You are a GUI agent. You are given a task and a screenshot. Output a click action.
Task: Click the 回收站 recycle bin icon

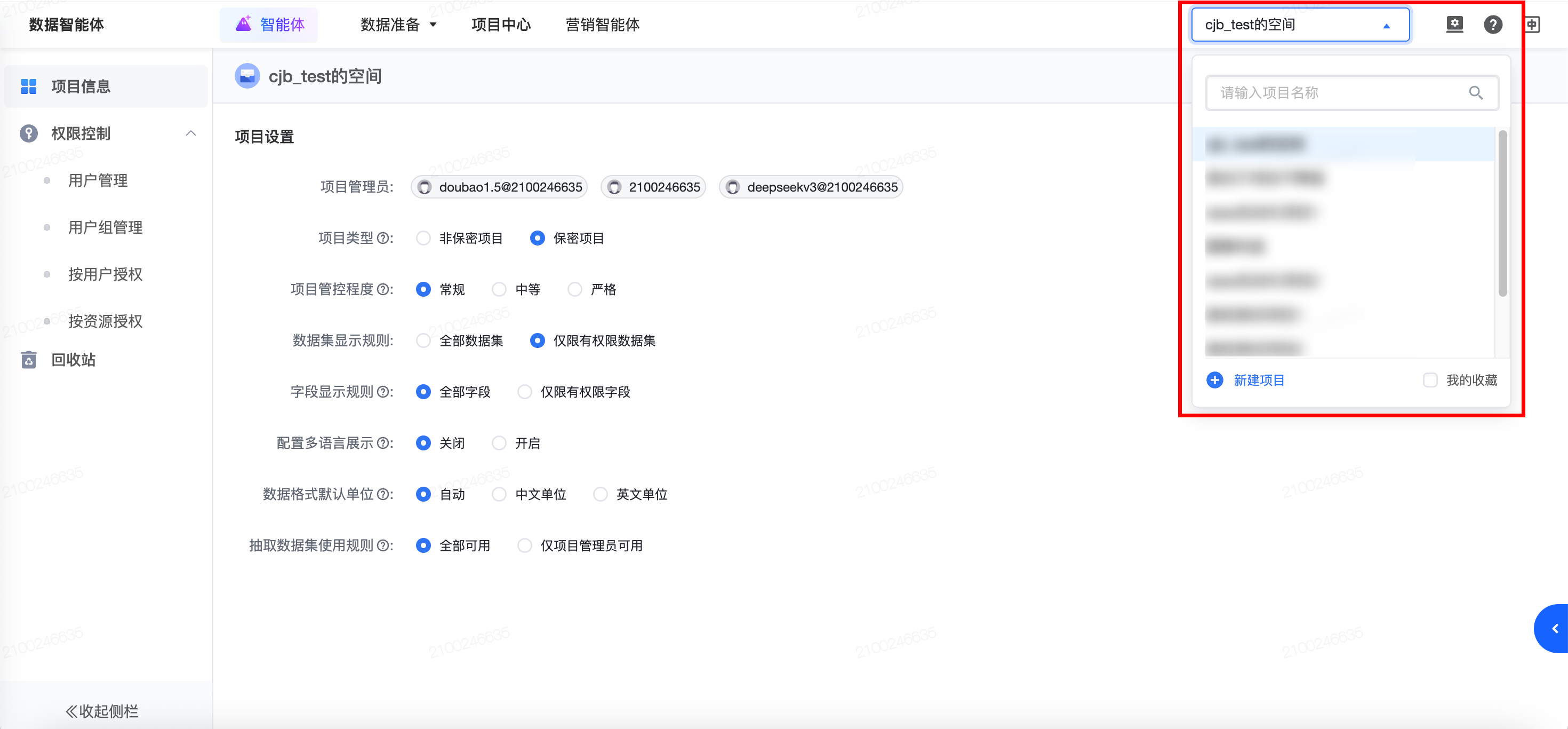(29, 360)
